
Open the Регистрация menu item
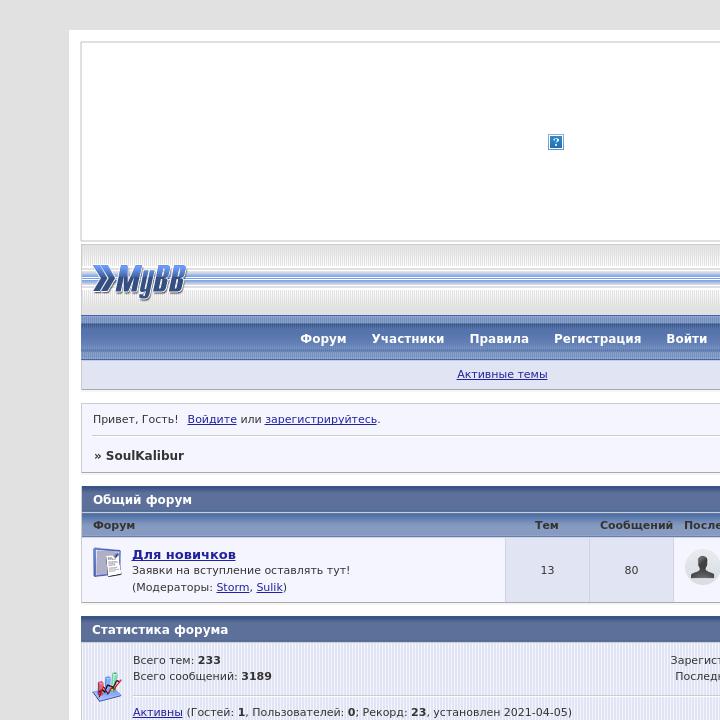(x=597, y=339)
